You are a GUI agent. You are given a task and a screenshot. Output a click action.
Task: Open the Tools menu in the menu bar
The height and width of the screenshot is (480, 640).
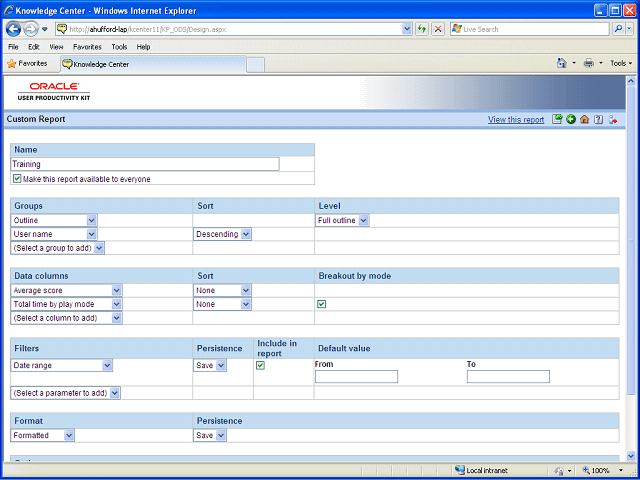[x=119, y=47]
